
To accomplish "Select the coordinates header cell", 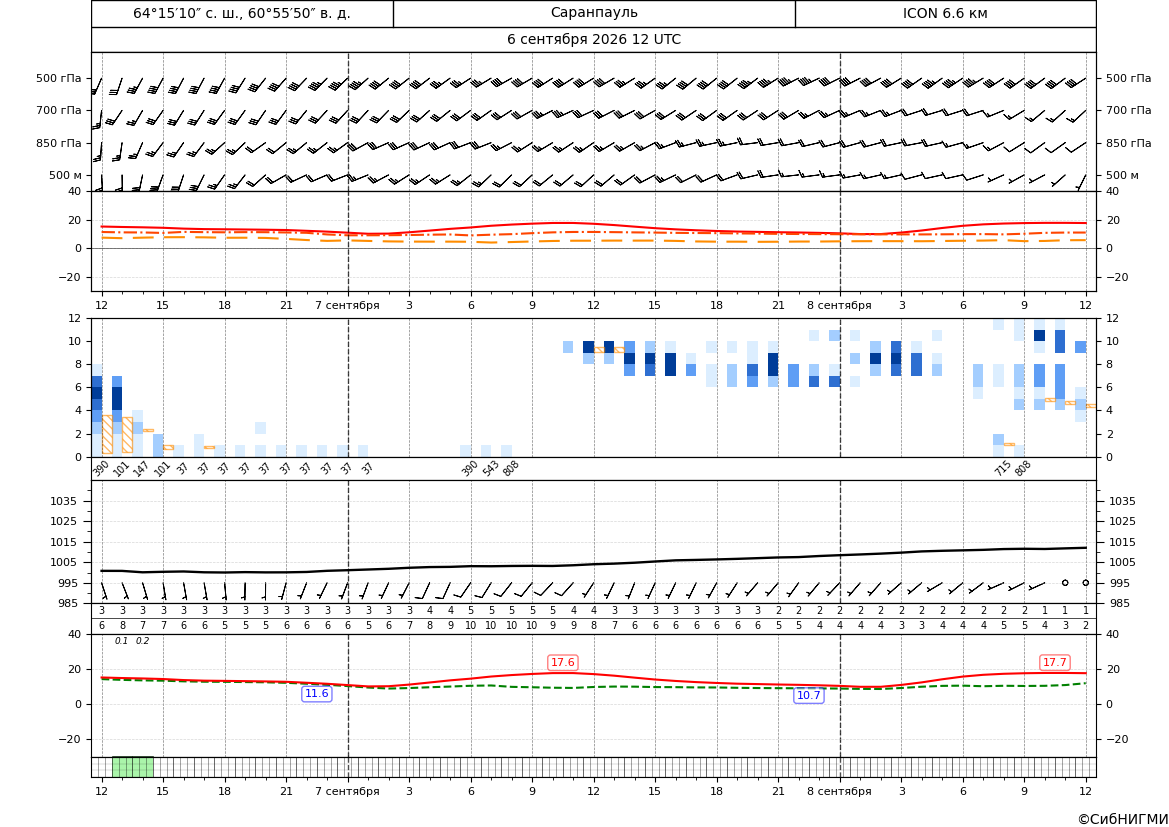I will 242,13.
